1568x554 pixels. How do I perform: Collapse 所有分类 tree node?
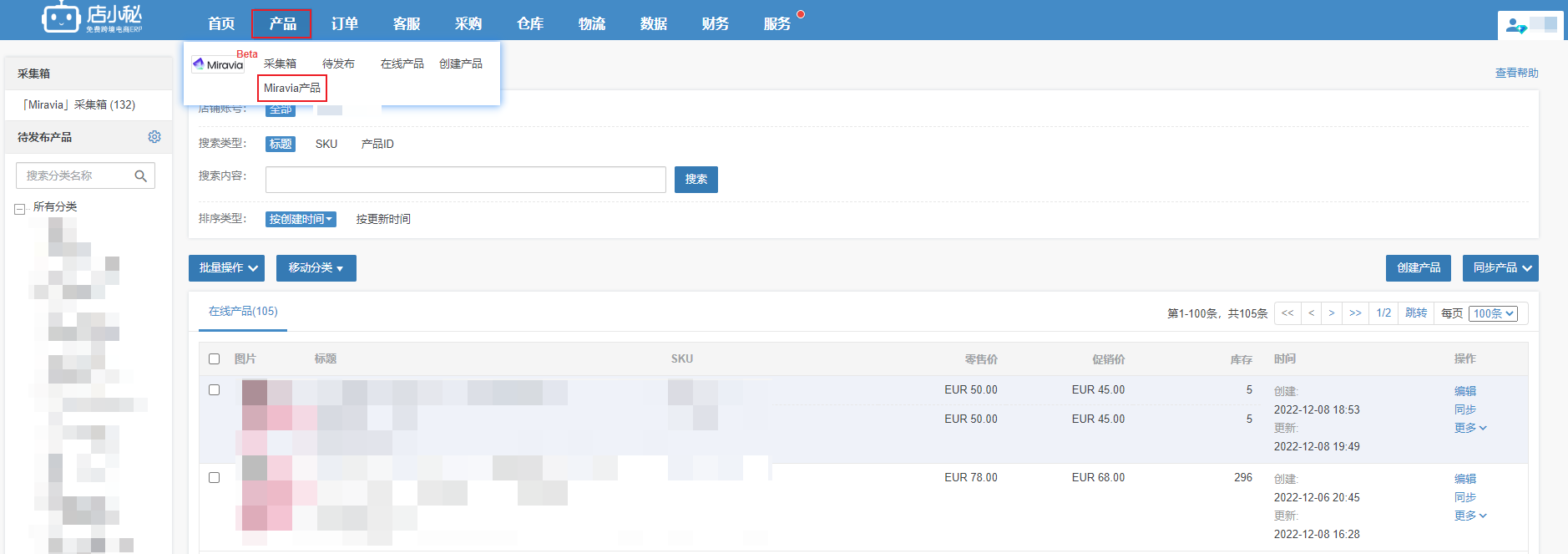pyautogui.click(x=20, y=209)
